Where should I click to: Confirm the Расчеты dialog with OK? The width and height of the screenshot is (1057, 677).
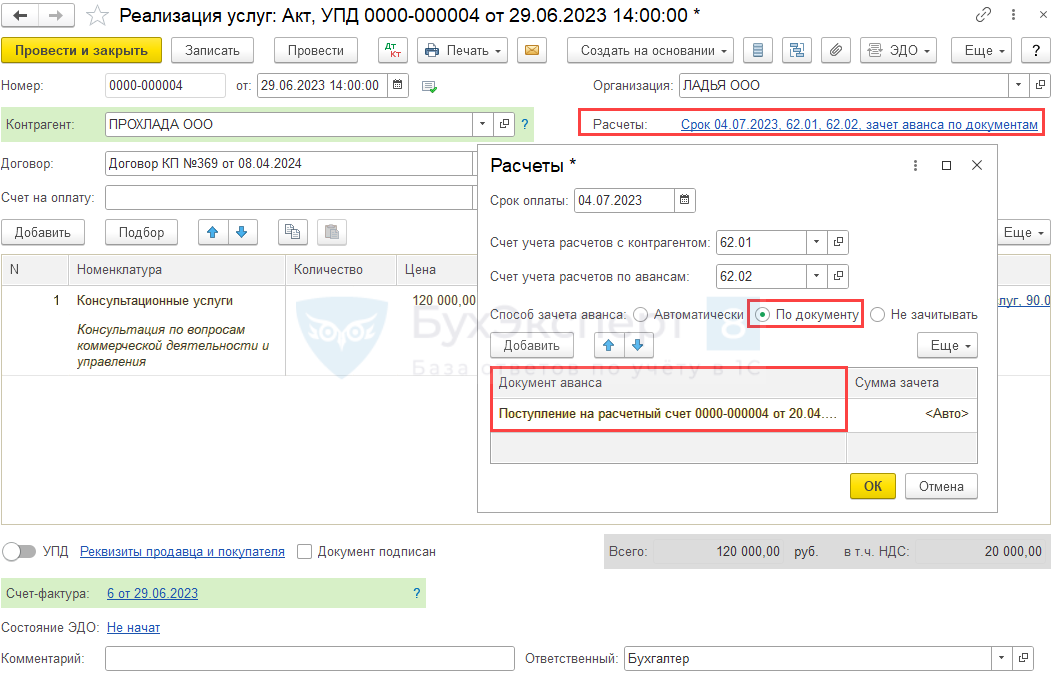(873, 486)
